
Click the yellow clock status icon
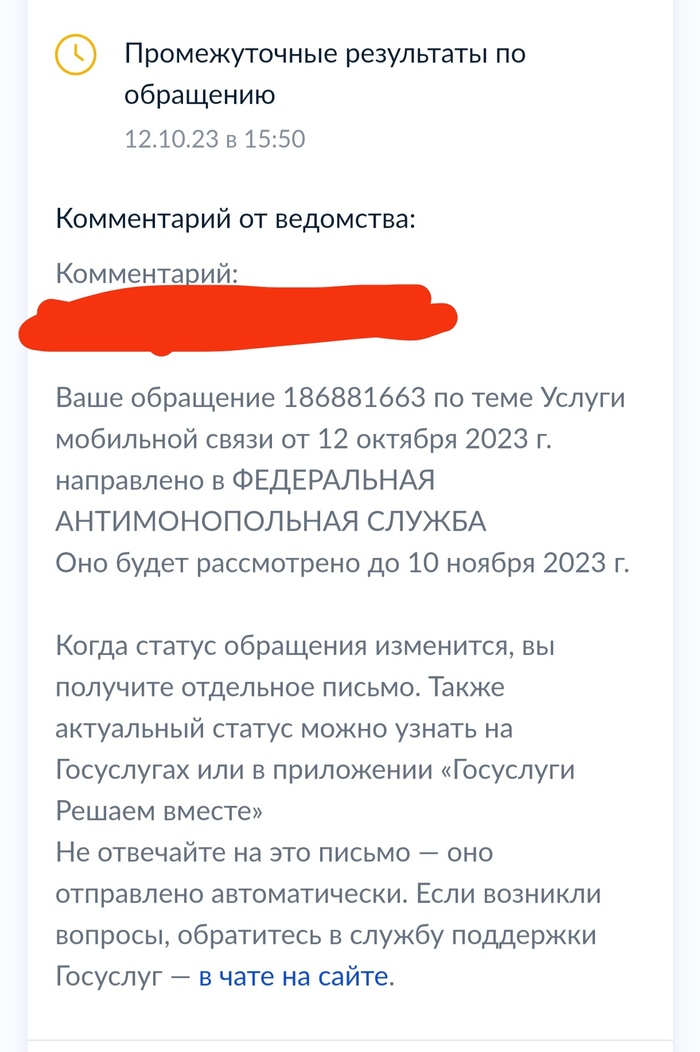pos(75,55)
